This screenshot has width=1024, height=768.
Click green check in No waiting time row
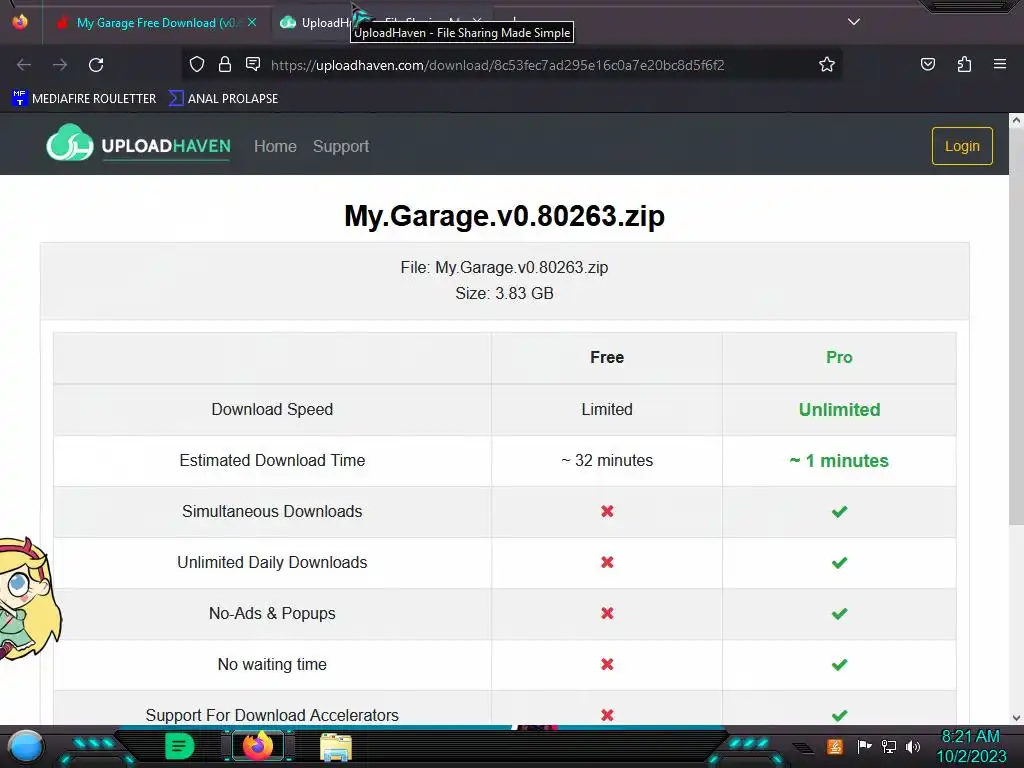(x=839, y=664)
